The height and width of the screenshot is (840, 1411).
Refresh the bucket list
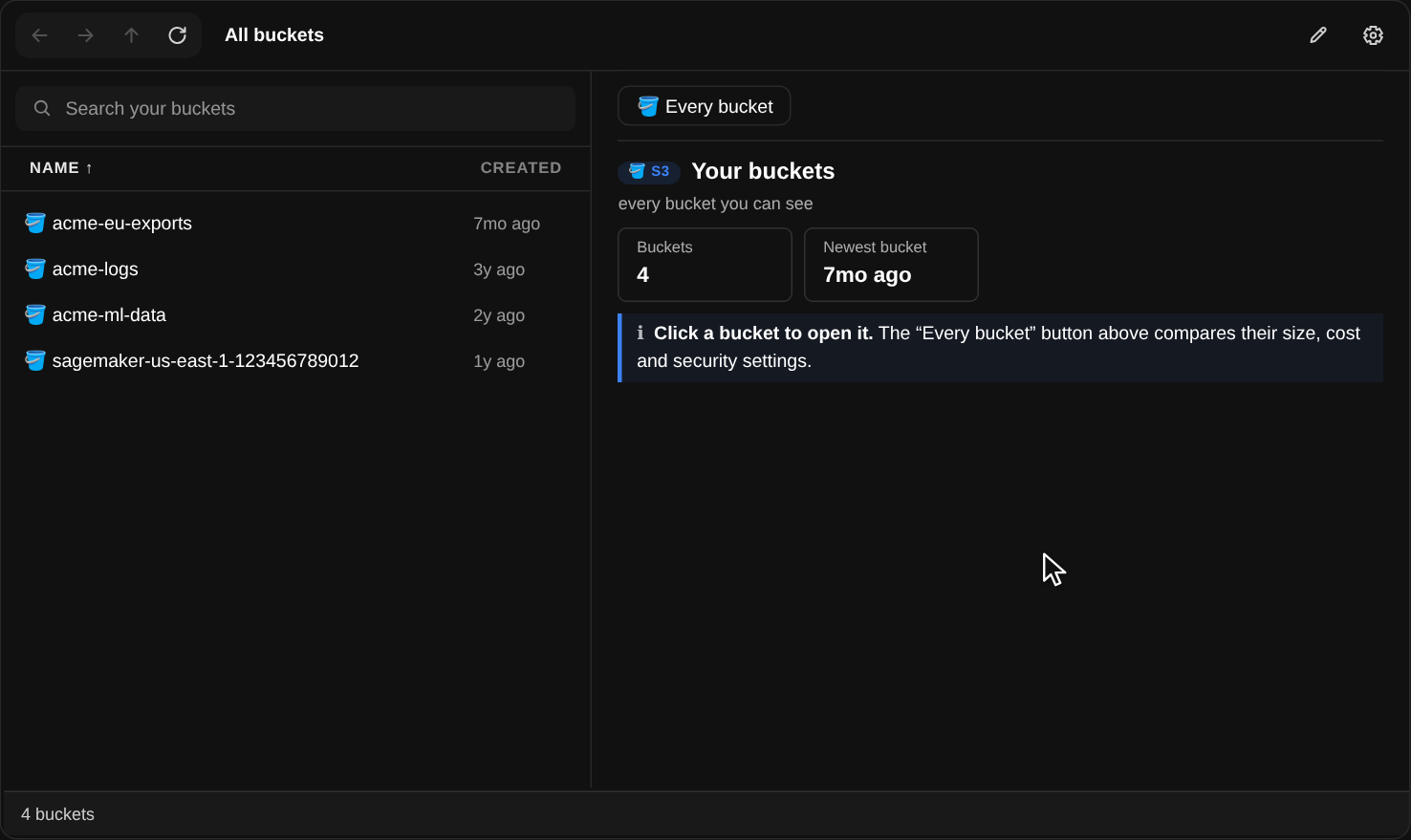tap(177, 35)
